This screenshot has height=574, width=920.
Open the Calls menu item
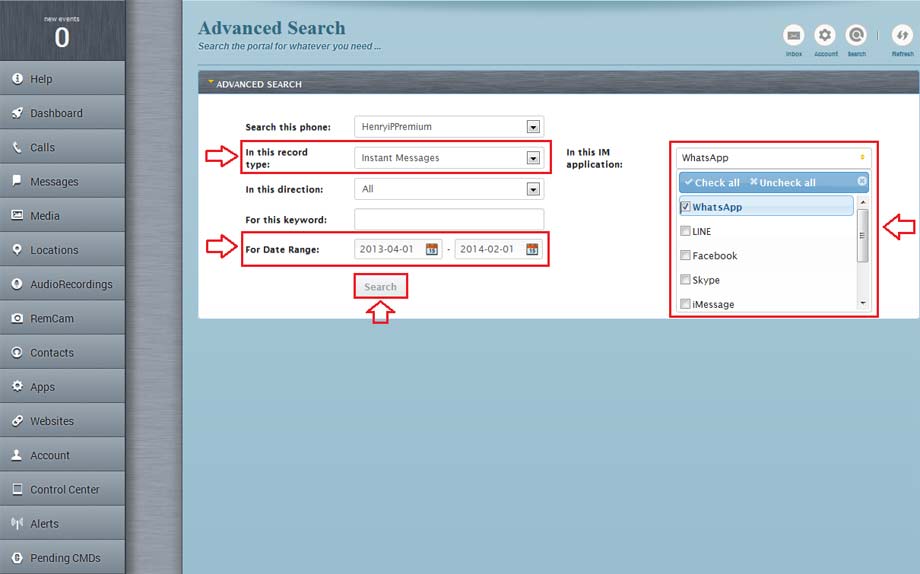(x=62, y=147)
